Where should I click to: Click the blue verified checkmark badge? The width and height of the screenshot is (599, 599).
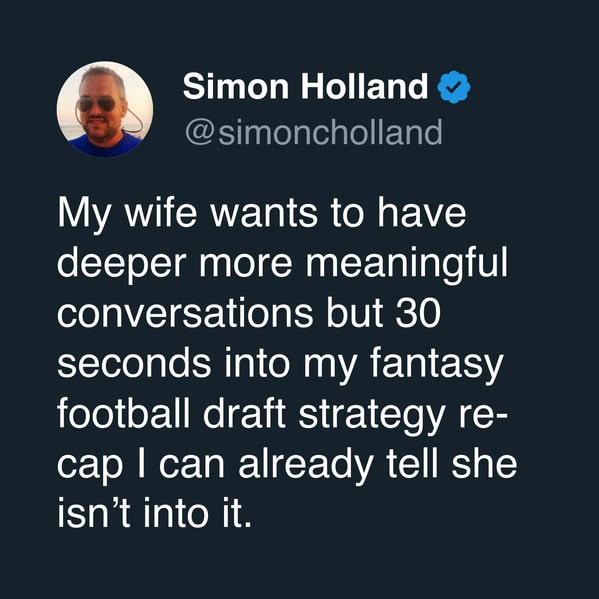tap(453, 87)
